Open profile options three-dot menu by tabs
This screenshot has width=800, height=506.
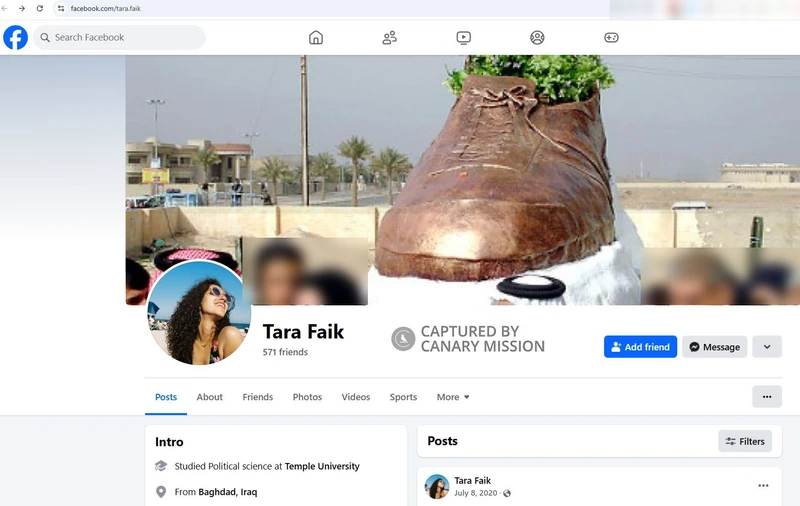pyautogui.click(x=767, y=397)
